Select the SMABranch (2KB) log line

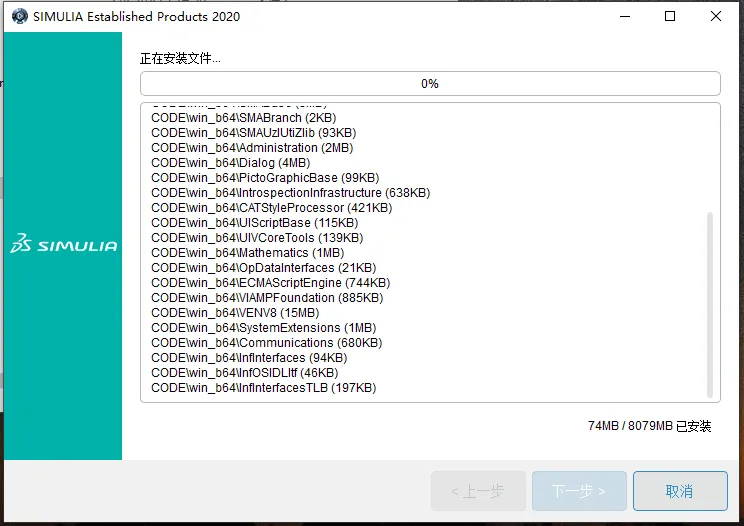(x=243, y=118)
